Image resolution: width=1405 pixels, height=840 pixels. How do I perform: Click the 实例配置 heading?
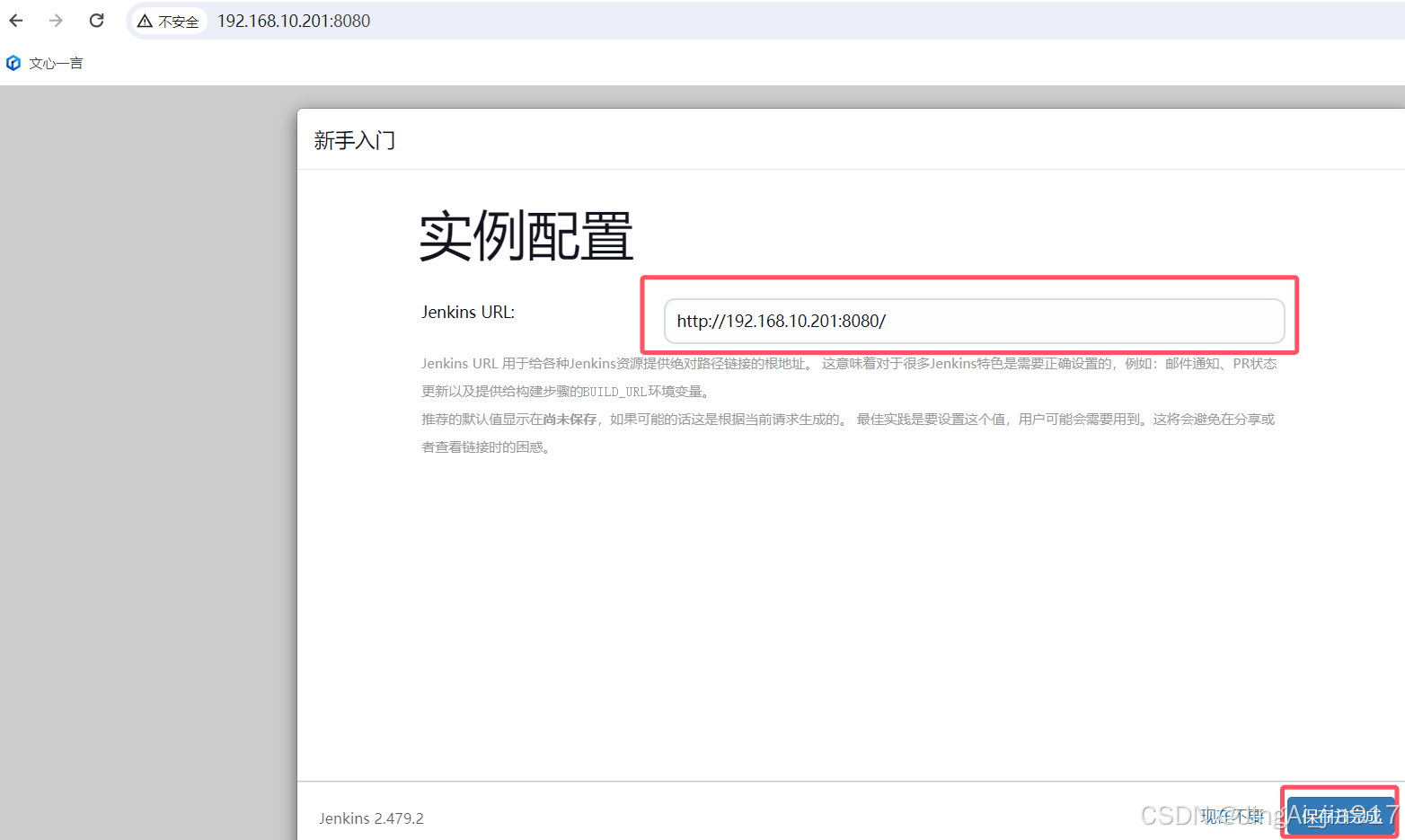coord(526,235)
